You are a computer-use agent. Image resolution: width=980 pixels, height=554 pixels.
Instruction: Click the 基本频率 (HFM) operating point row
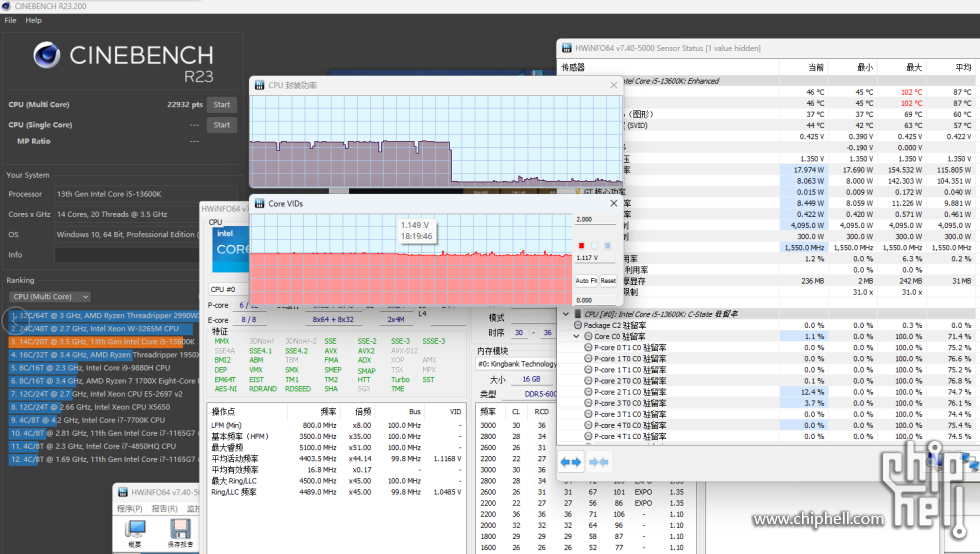[x=337, y=436]
